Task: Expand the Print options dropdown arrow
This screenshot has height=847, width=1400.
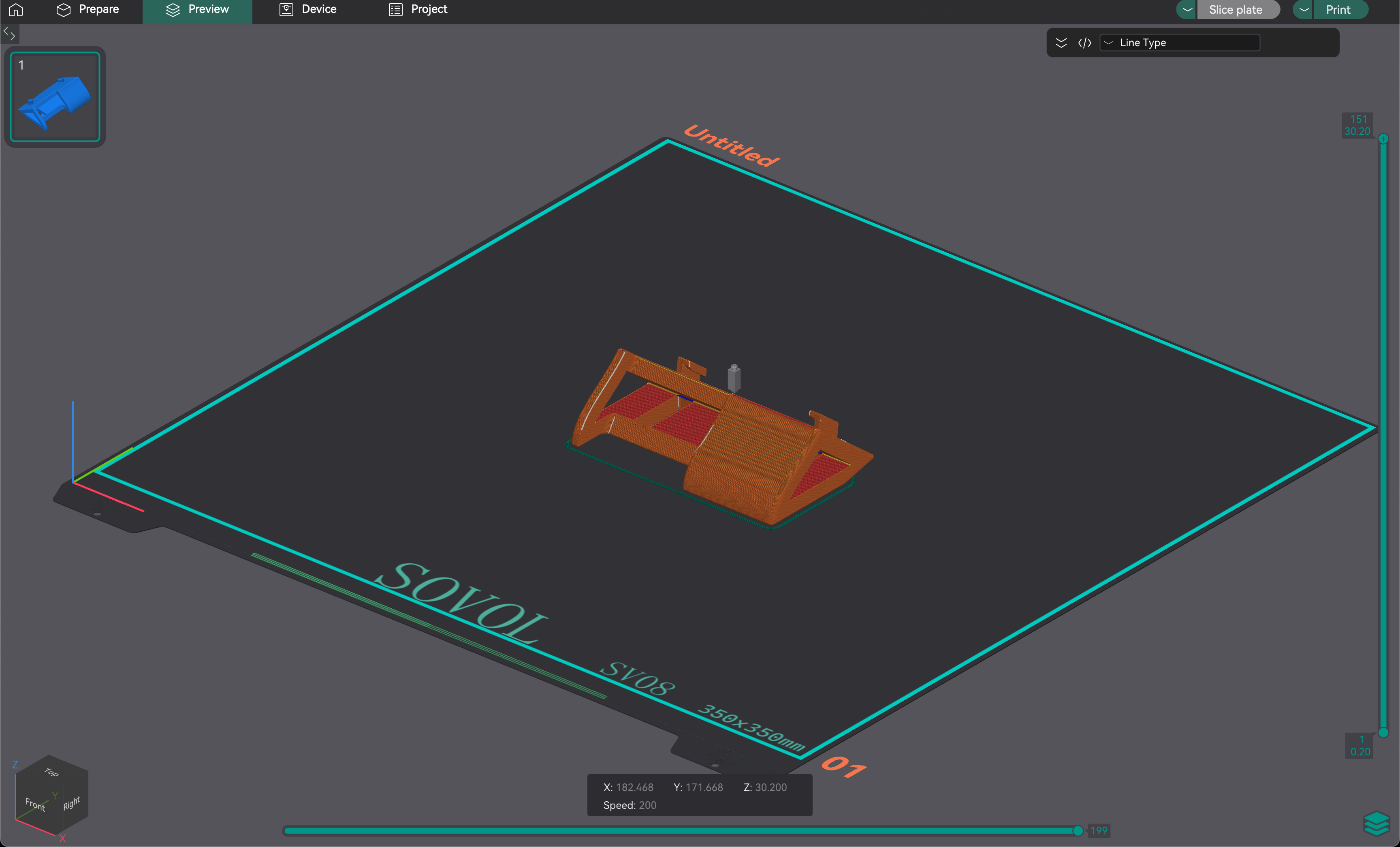Action: [1304, 10]
